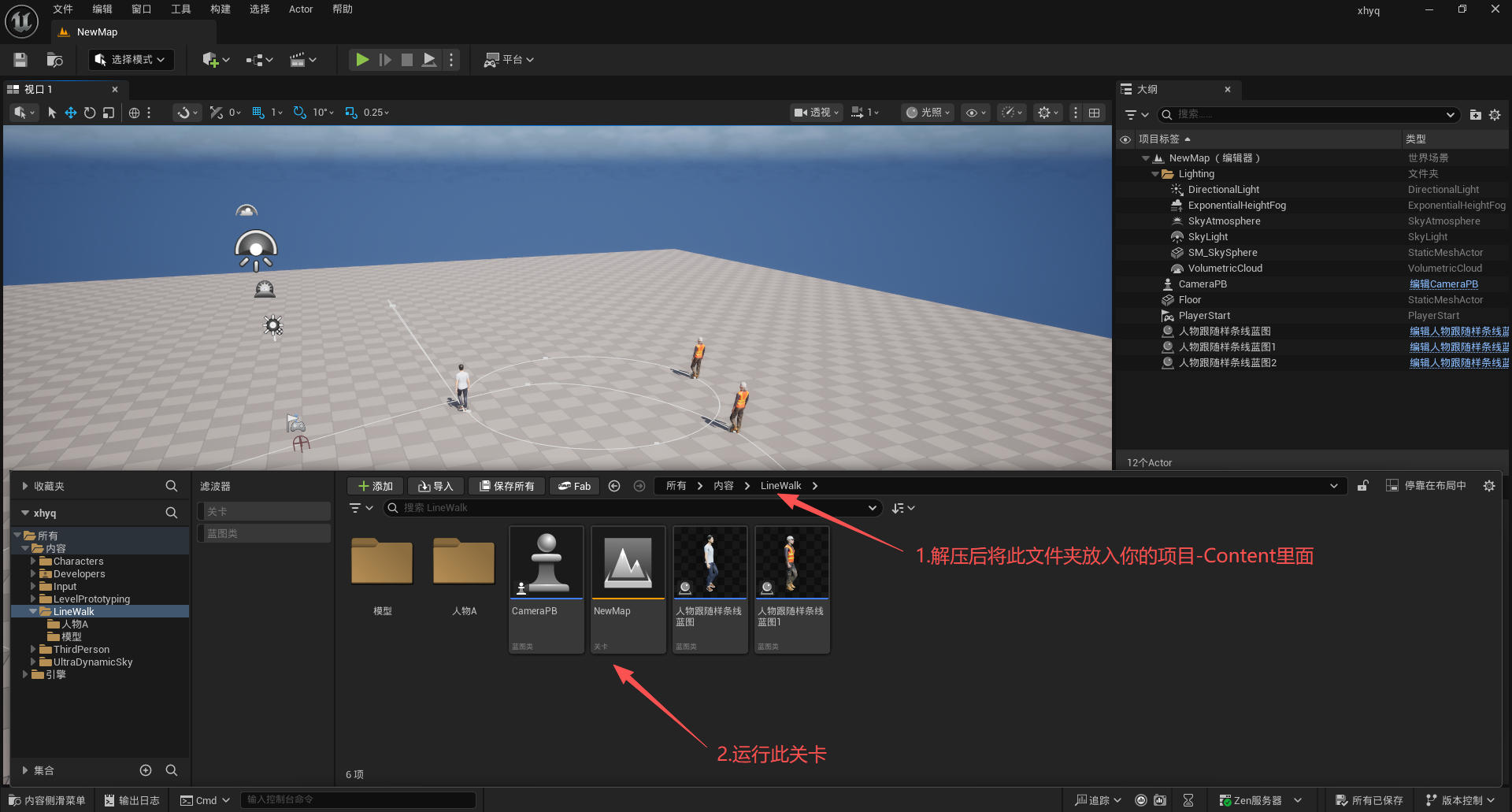Screen dimensions: 1512x812
Task: Select the scale gizmo tool
Action: pos(109,113)
